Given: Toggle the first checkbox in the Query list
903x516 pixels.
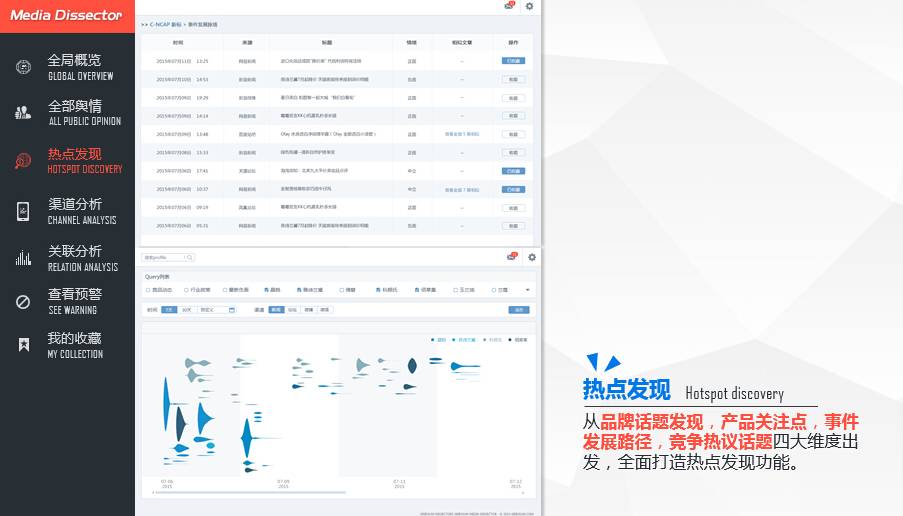Looking at the screenshot, I should click(x=148, y=290).
